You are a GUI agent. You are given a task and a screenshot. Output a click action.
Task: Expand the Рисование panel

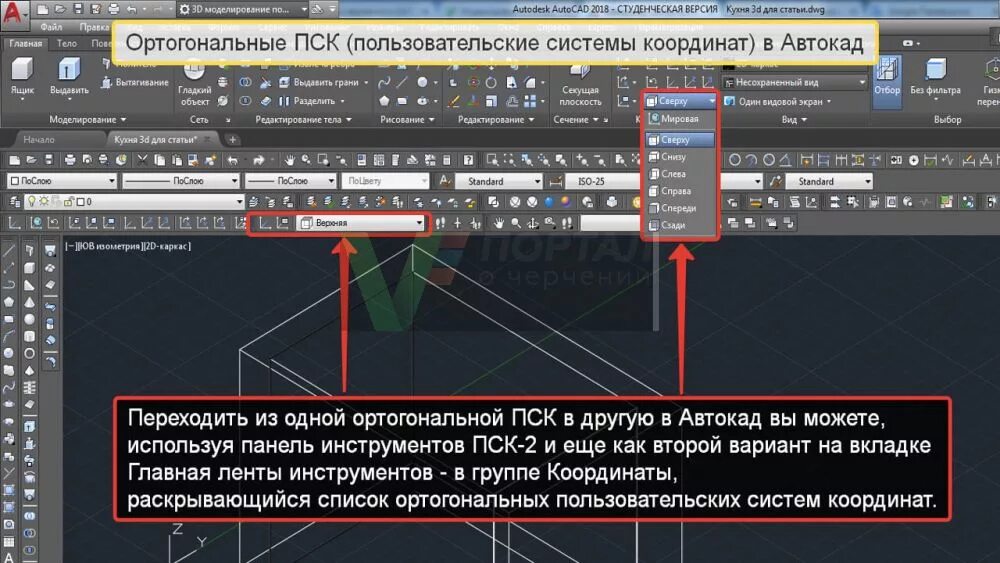(407, 119)
